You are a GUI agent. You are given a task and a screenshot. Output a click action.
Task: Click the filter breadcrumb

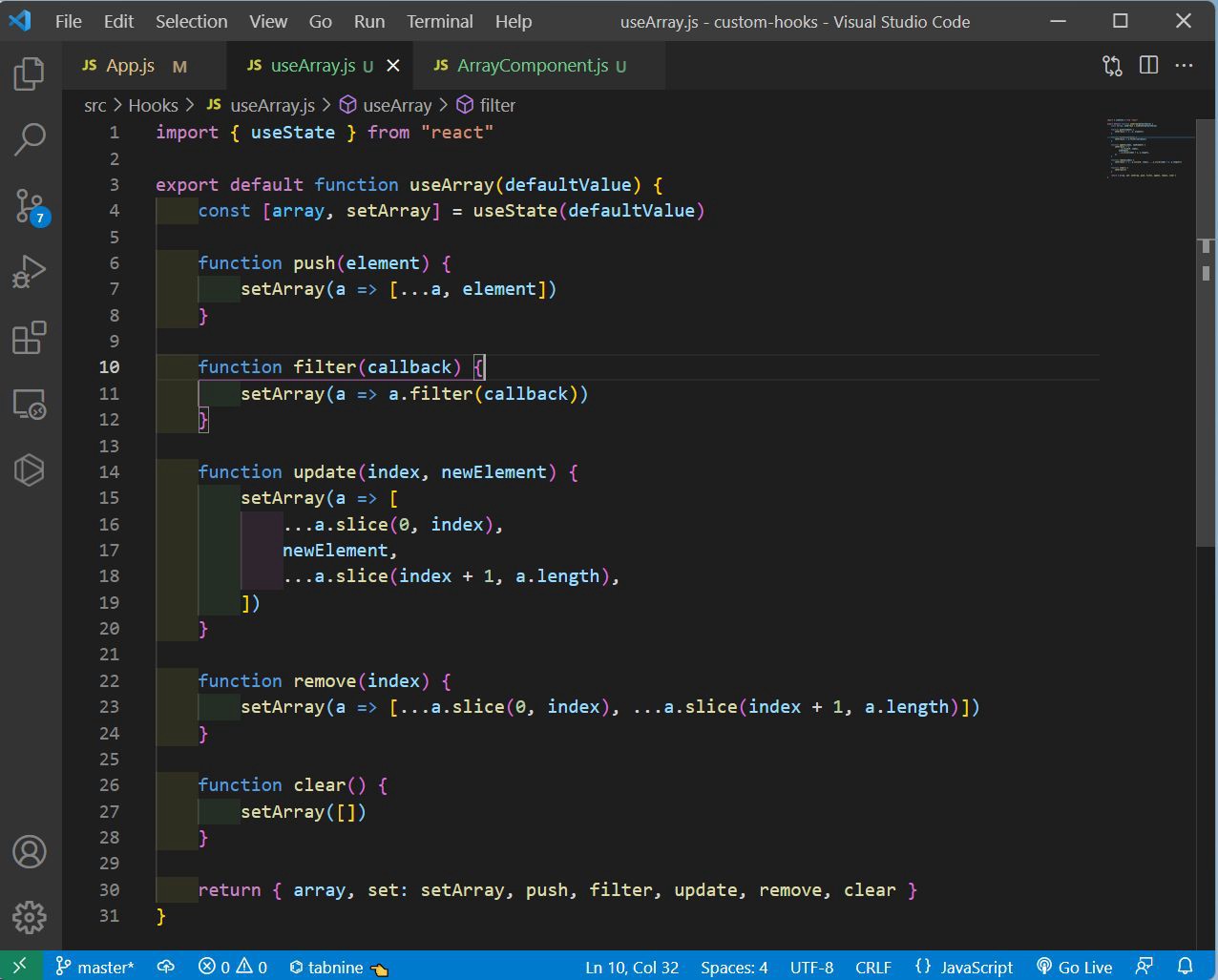[486, 105]
